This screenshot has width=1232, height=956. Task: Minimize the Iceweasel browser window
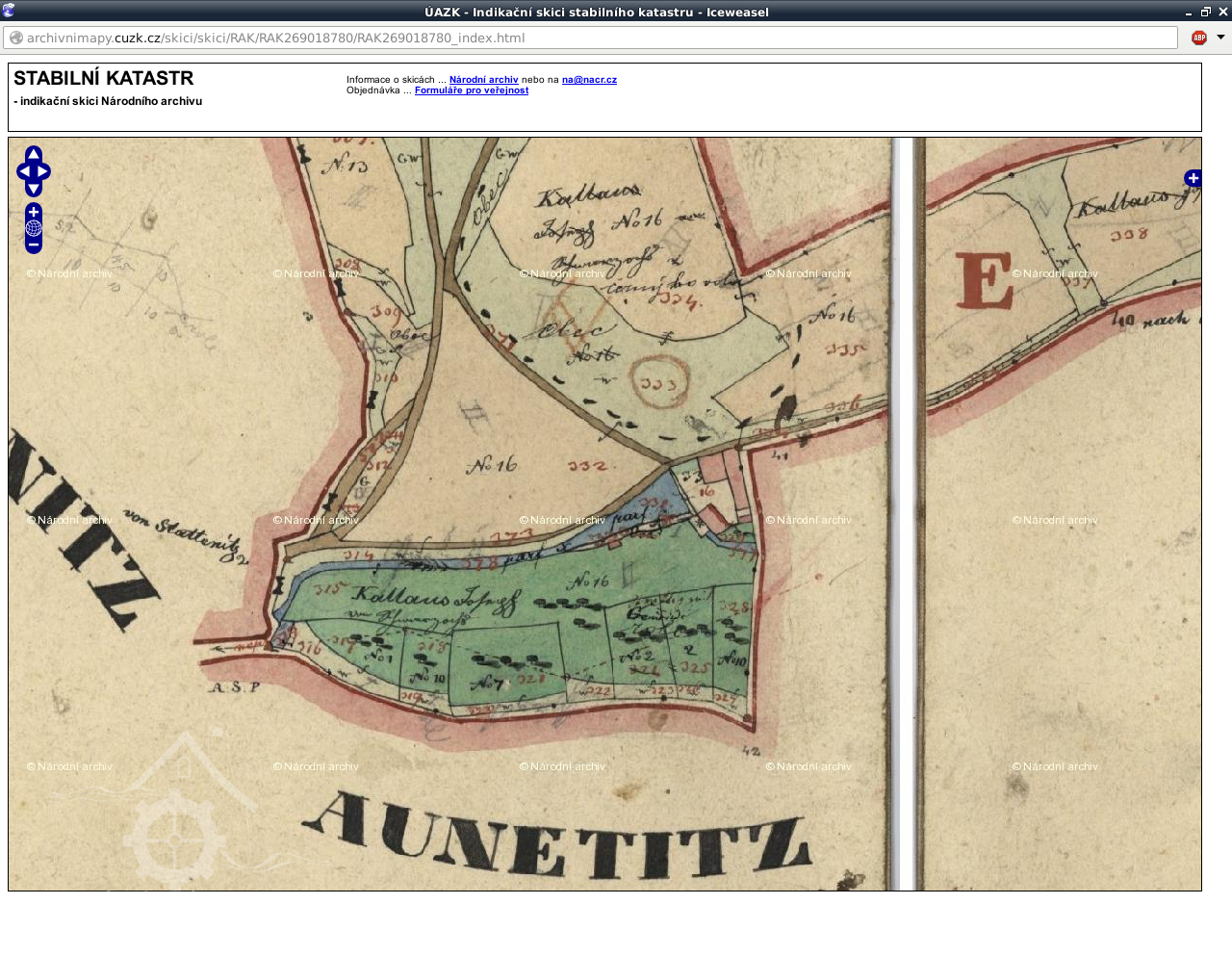[1189, 12]
